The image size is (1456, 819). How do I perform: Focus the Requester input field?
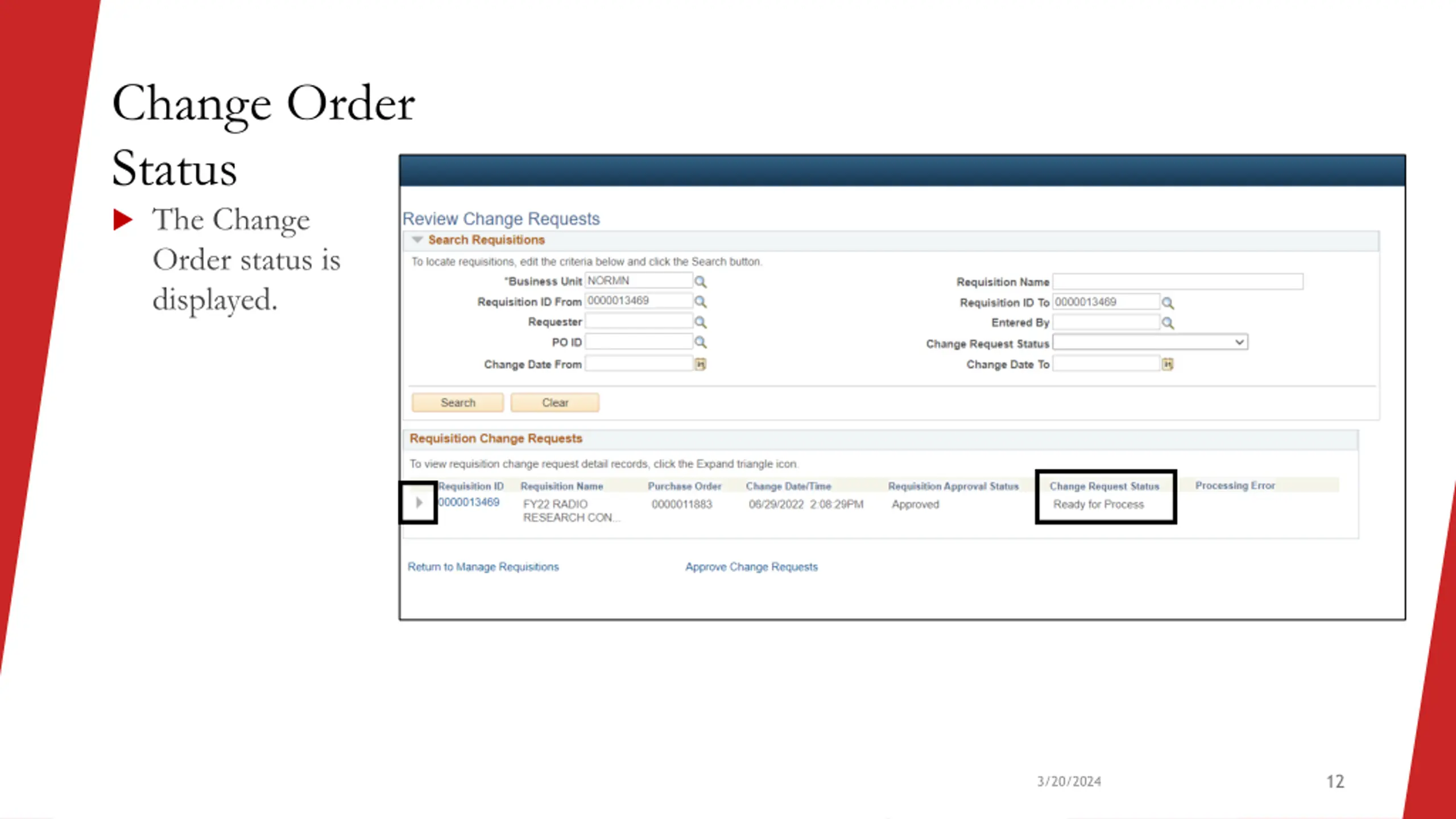click(x=639, y=321)
